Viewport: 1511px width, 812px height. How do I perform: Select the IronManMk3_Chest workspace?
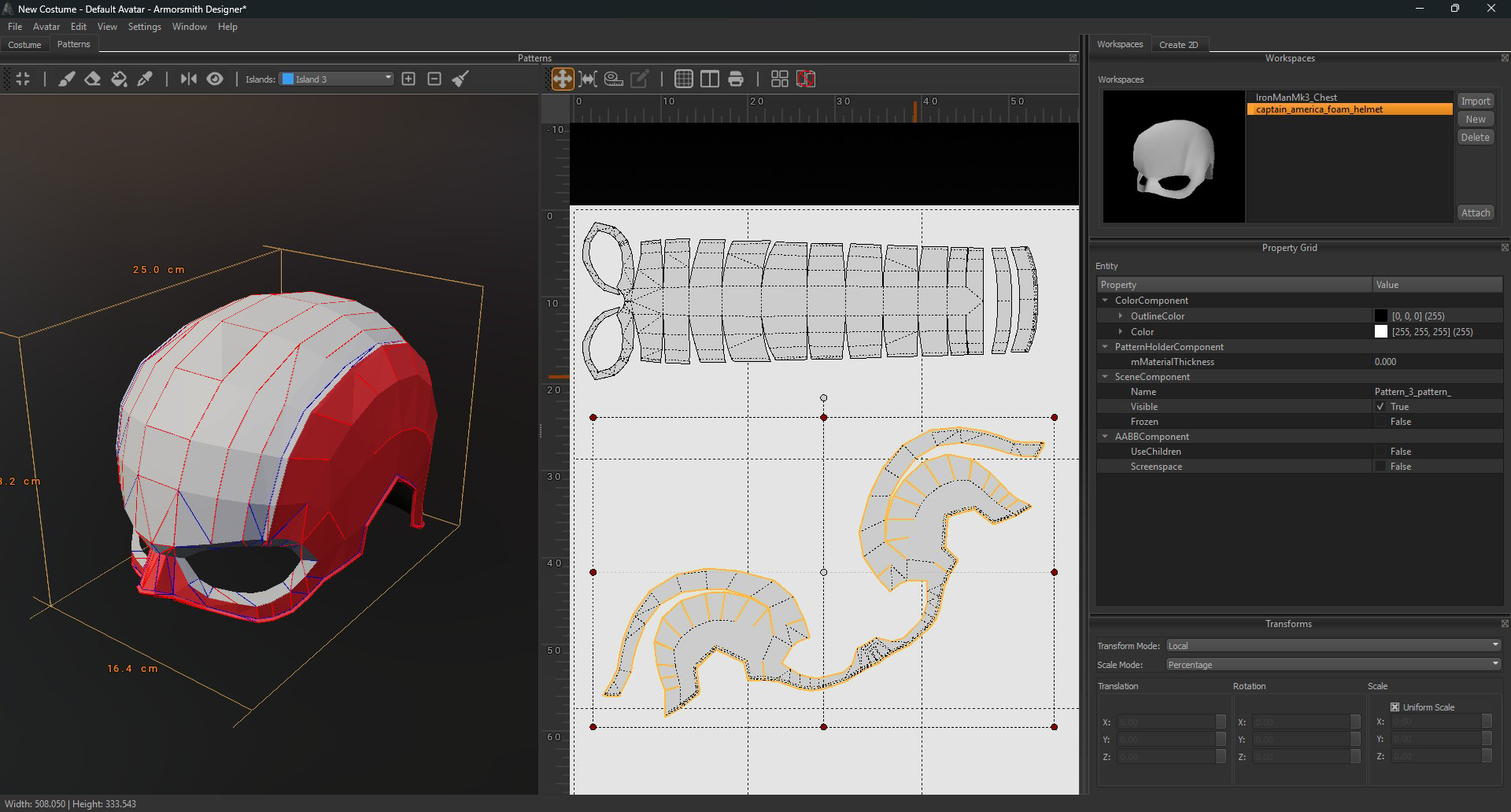(x=1350, y=98)
